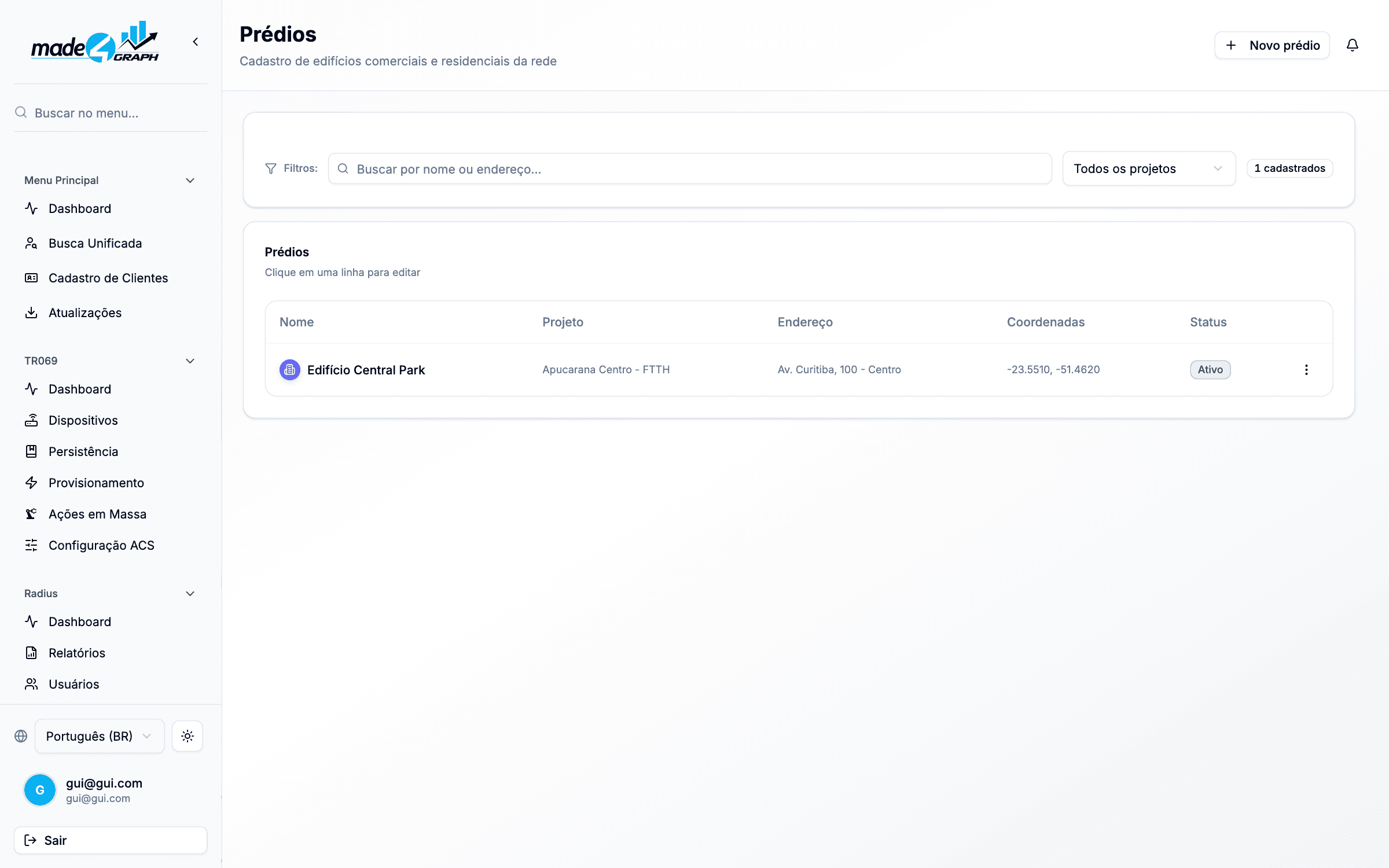Click the purple building icon beside Edifício Central Park
The image size is (1389, 868).
[289, 370]
